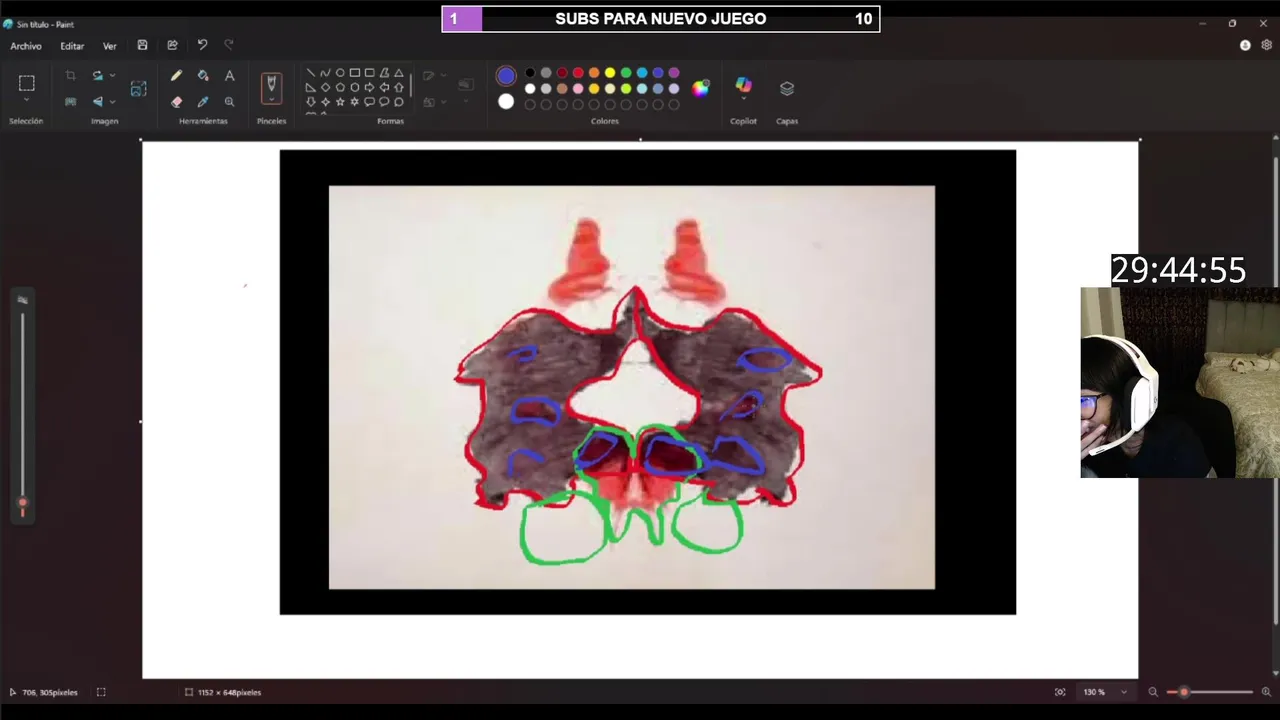Screen dimensions: 1280x720
Task: Click the zoom slider handle
Action: click(x=1184, y=692)
